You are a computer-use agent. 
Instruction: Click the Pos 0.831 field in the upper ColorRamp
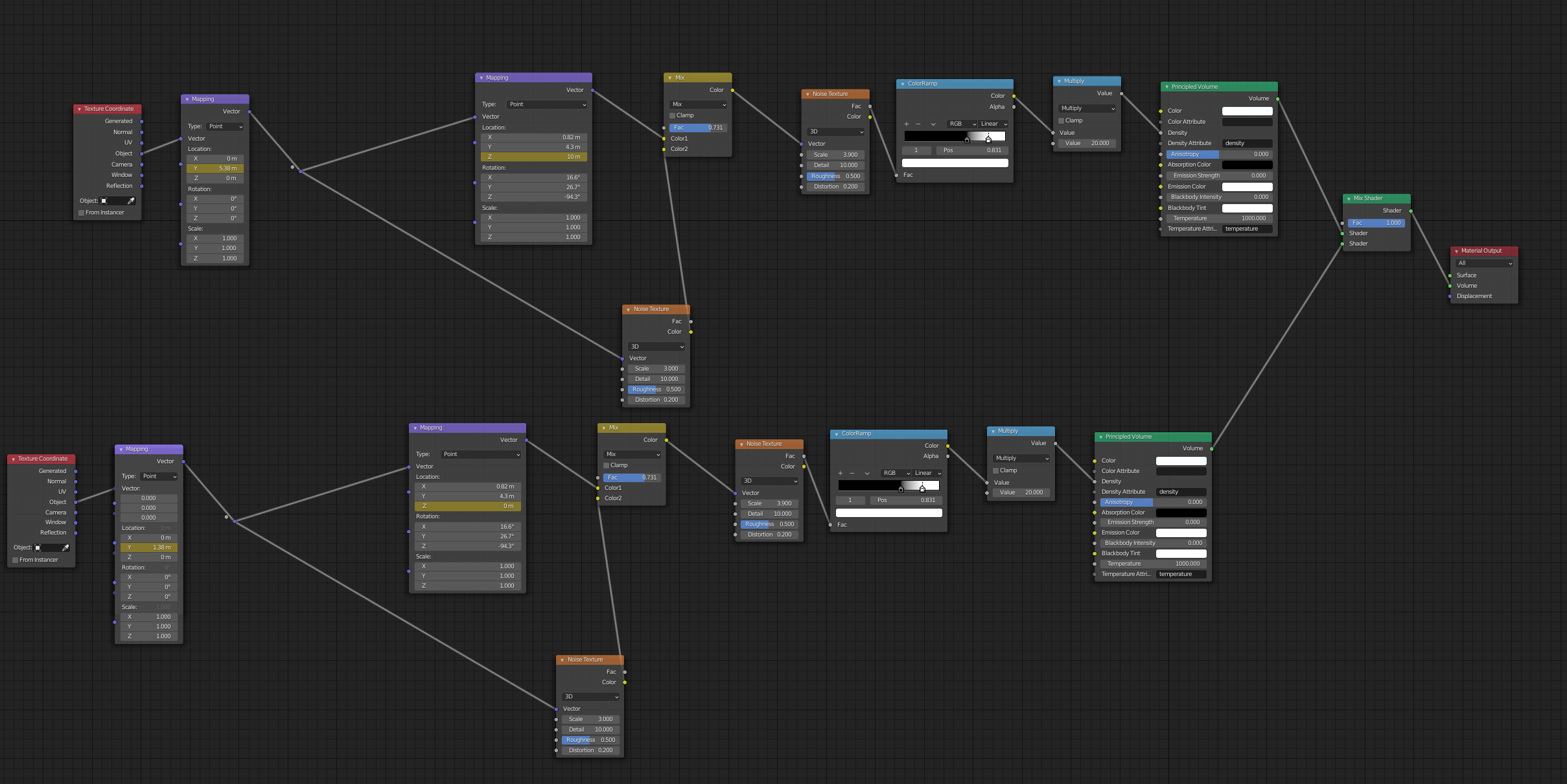[971, 150]
